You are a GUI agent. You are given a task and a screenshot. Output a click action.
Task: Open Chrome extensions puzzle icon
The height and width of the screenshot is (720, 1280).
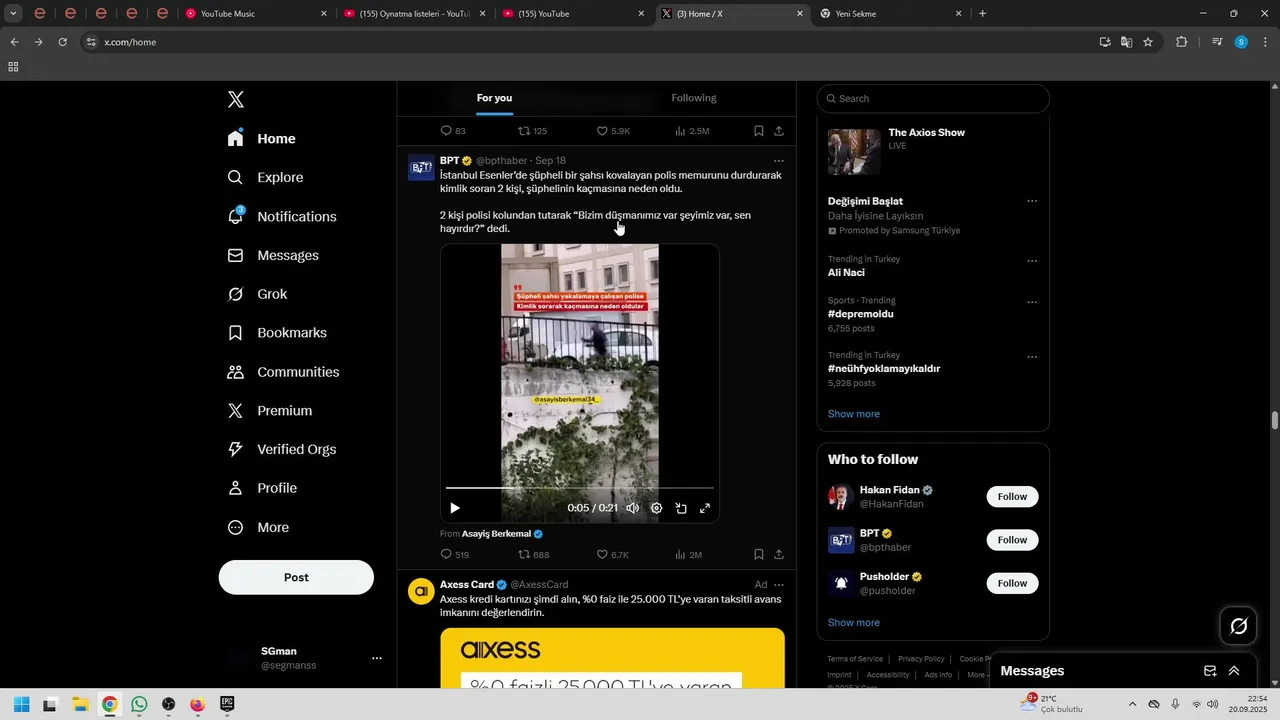[x=1181, y=42]
